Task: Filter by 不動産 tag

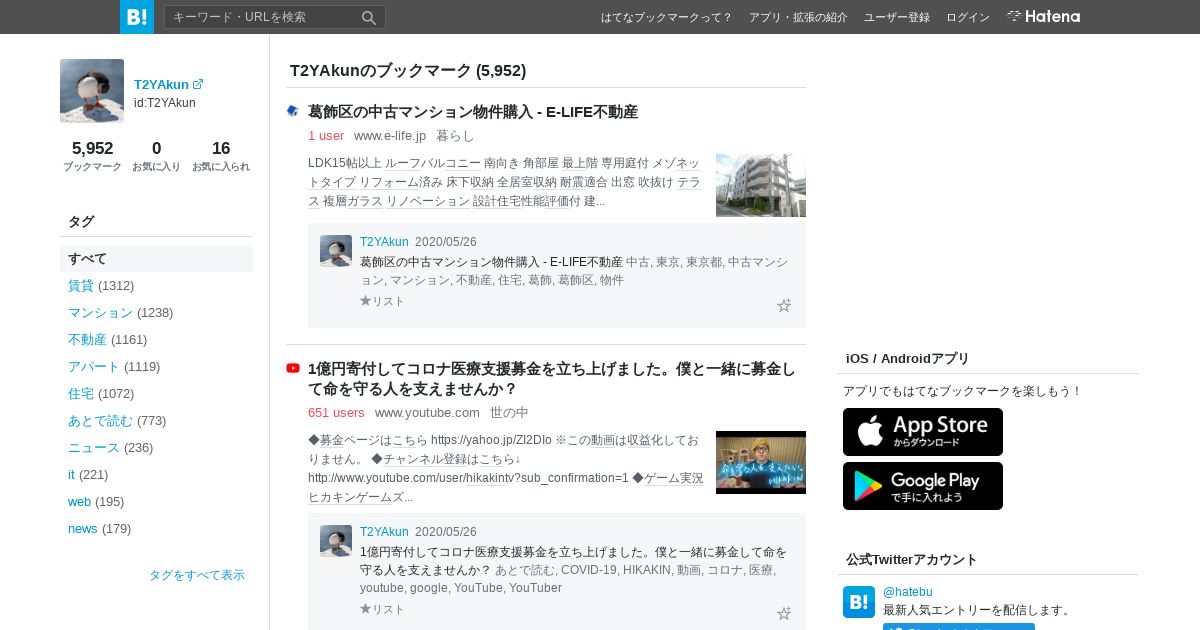Action: coord(87,339)
